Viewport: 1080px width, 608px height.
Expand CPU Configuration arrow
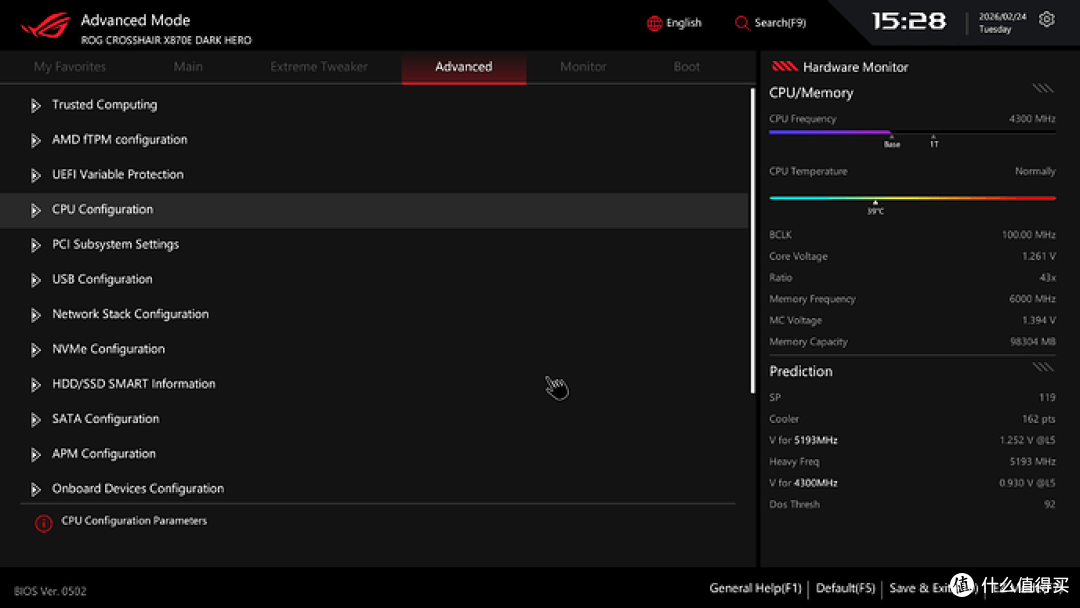click(36, 210)
